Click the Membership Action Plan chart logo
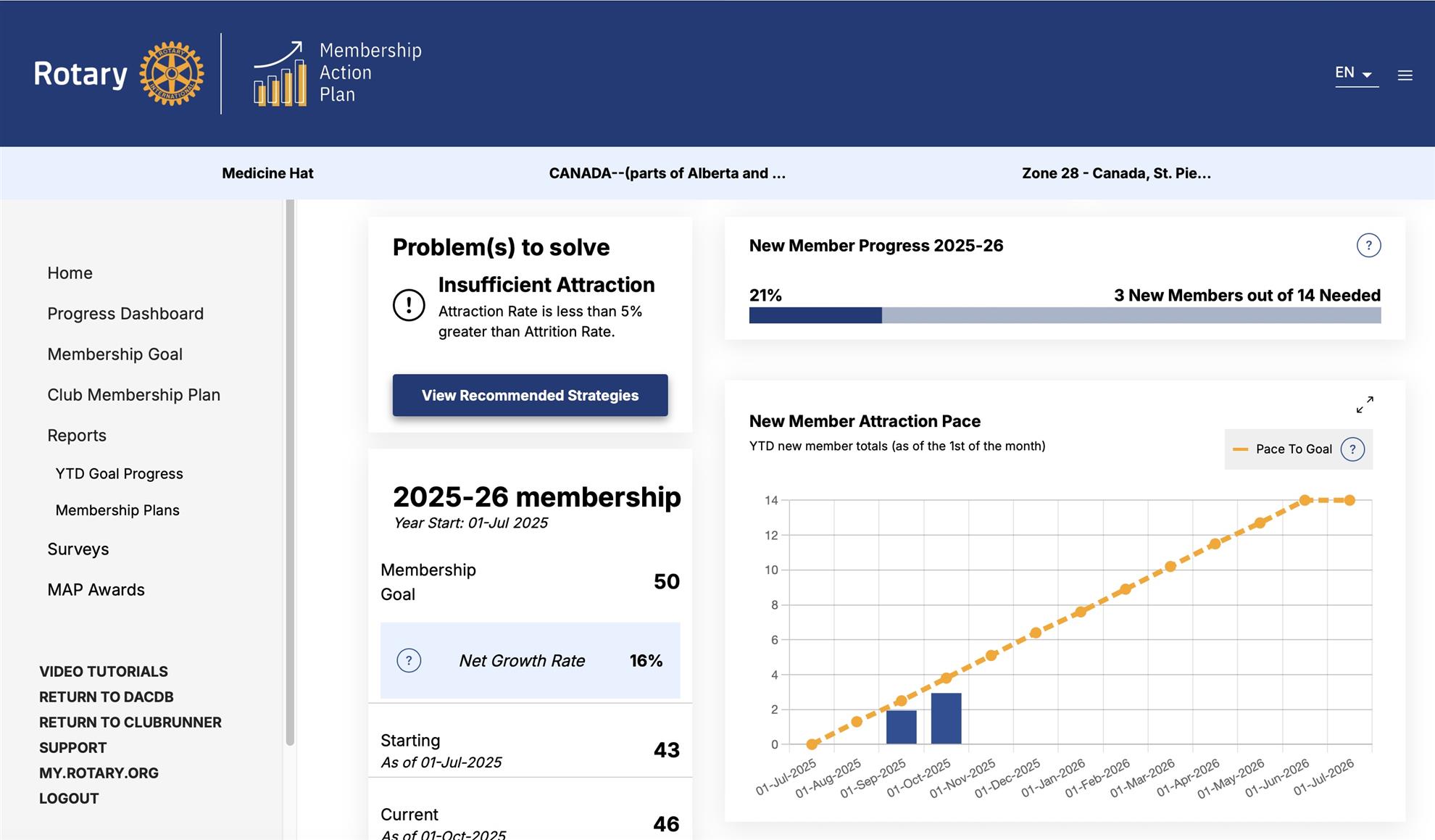 tap(279, 74)
